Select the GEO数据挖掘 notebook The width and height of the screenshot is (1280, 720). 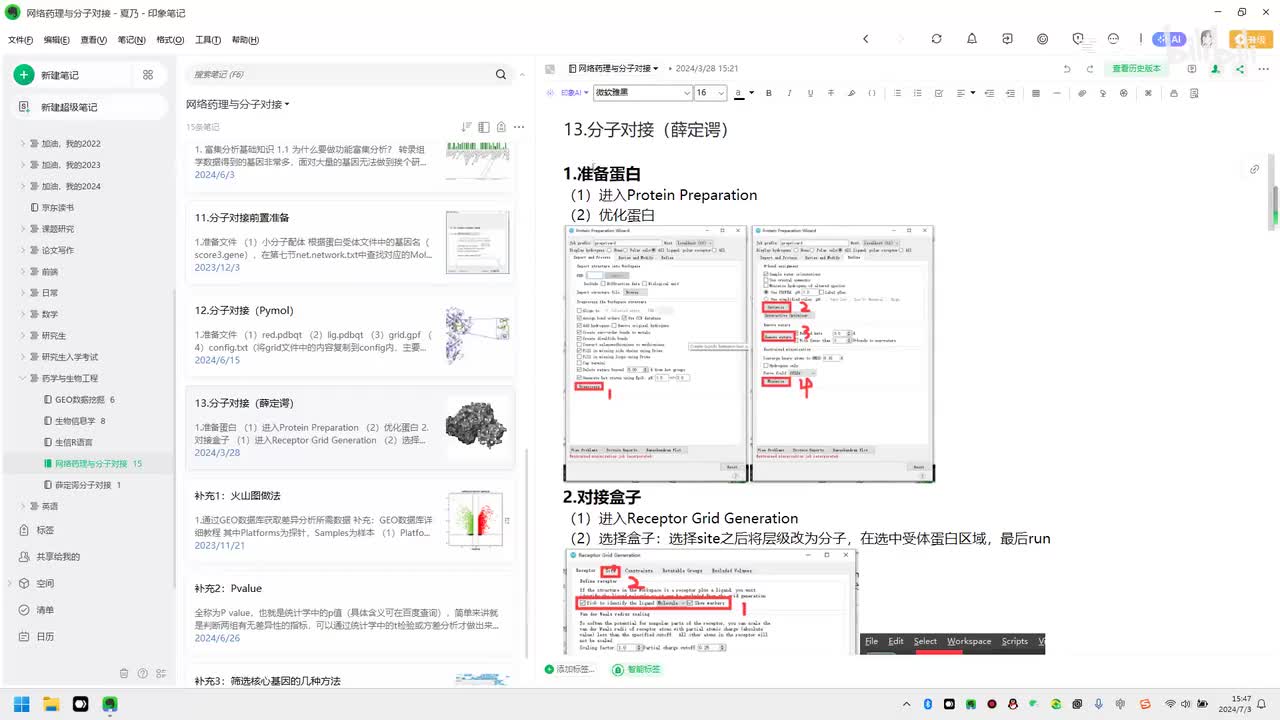coord(80,399)
